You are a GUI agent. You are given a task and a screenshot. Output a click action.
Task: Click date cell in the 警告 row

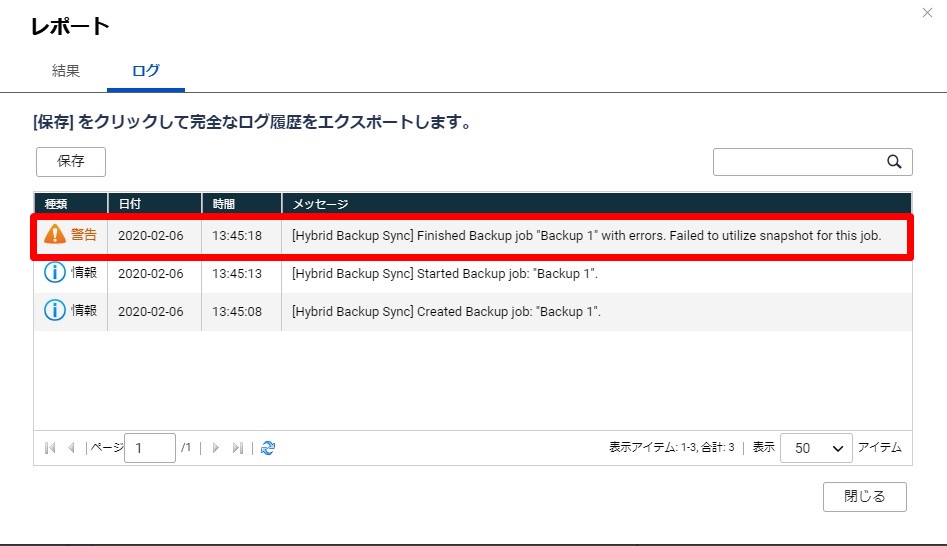click(150, 236)
